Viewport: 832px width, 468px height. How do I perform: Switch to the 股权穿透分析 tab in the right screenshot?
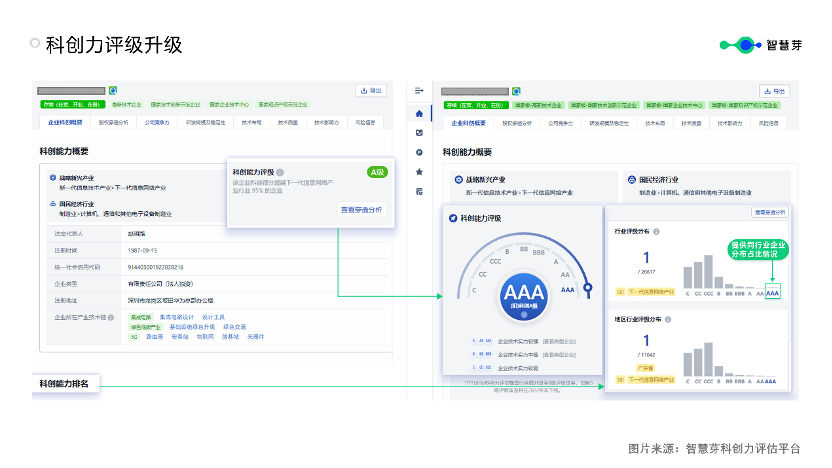pyautogui.click(x=517, y=123)
